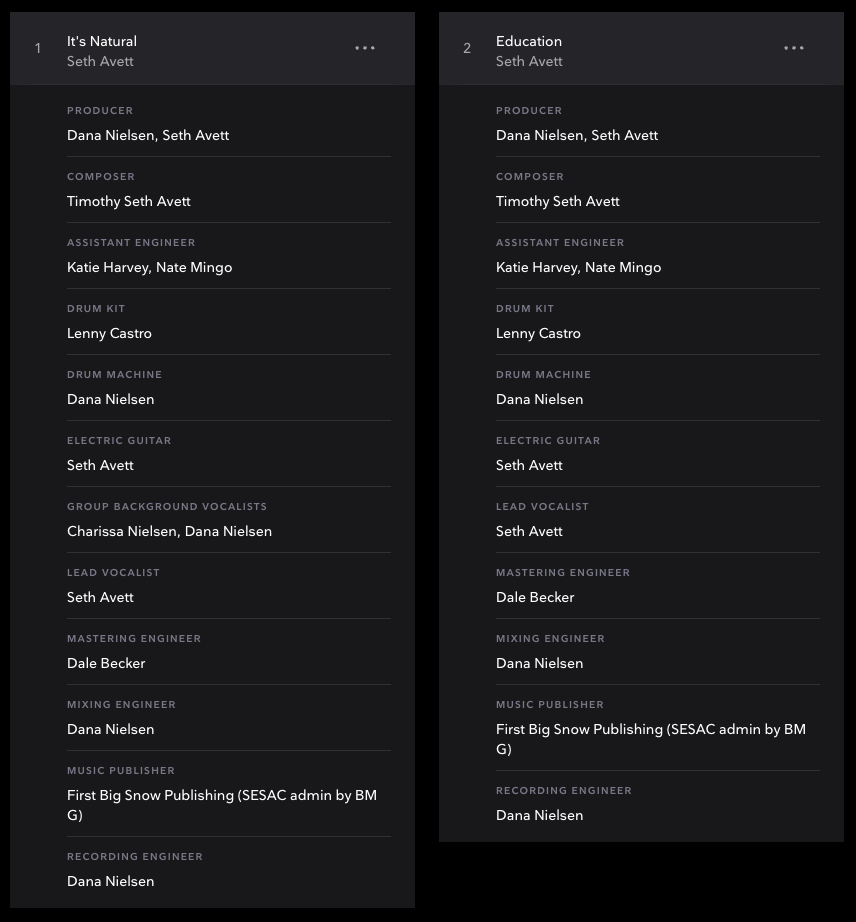Viewport: 856px width, 922px height.
Task: Click Seth Avett under Lead Vocalist in It's Natural
Action: (100, 597)
